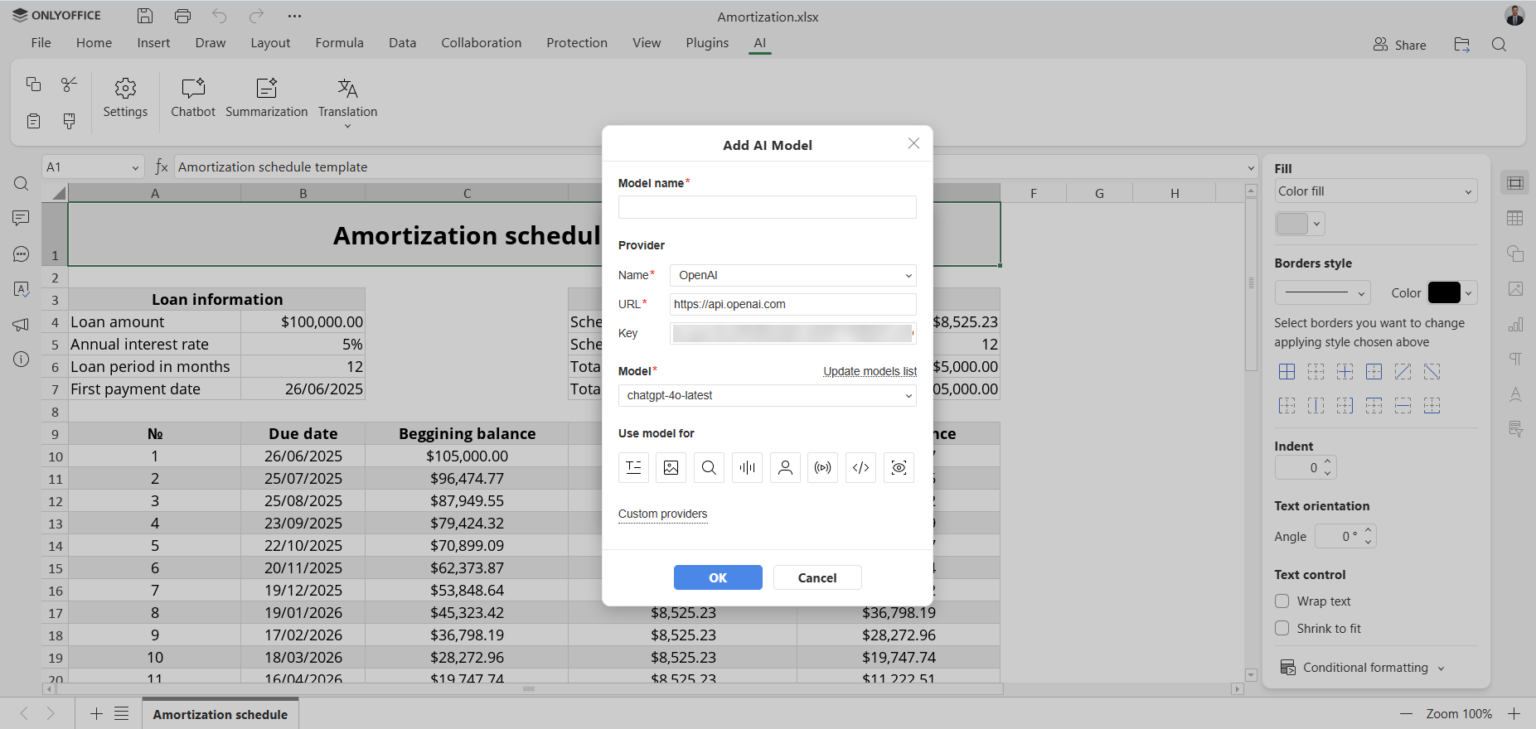Open table settings in the right sidebar
The width and height of the screenshot is (1536, 729).
pyautogui.click(x=1515, y=218)
